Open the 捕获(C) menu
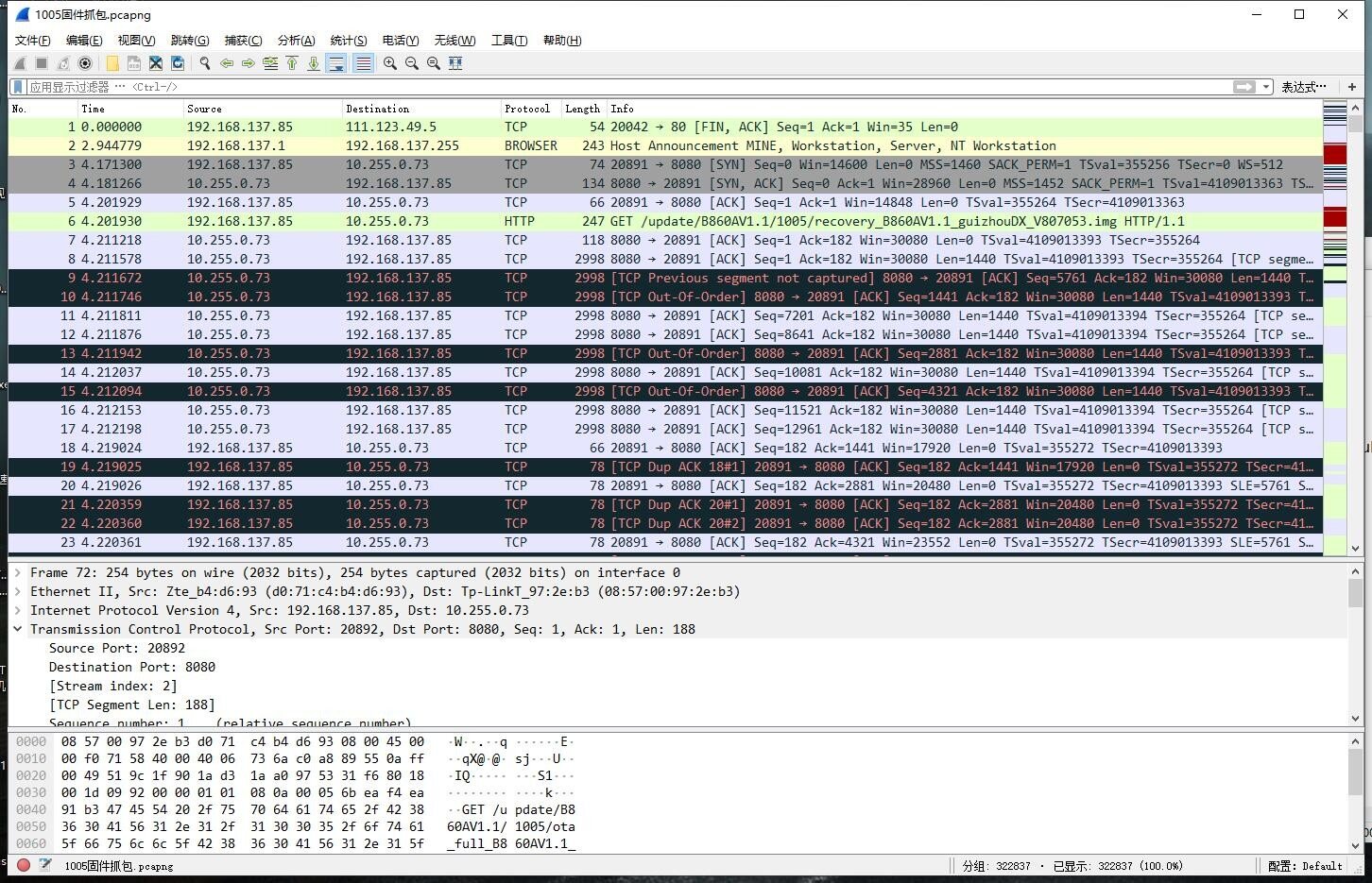Screen dimensions: 1372x883 pyautogui.click(x=243, y=40)
